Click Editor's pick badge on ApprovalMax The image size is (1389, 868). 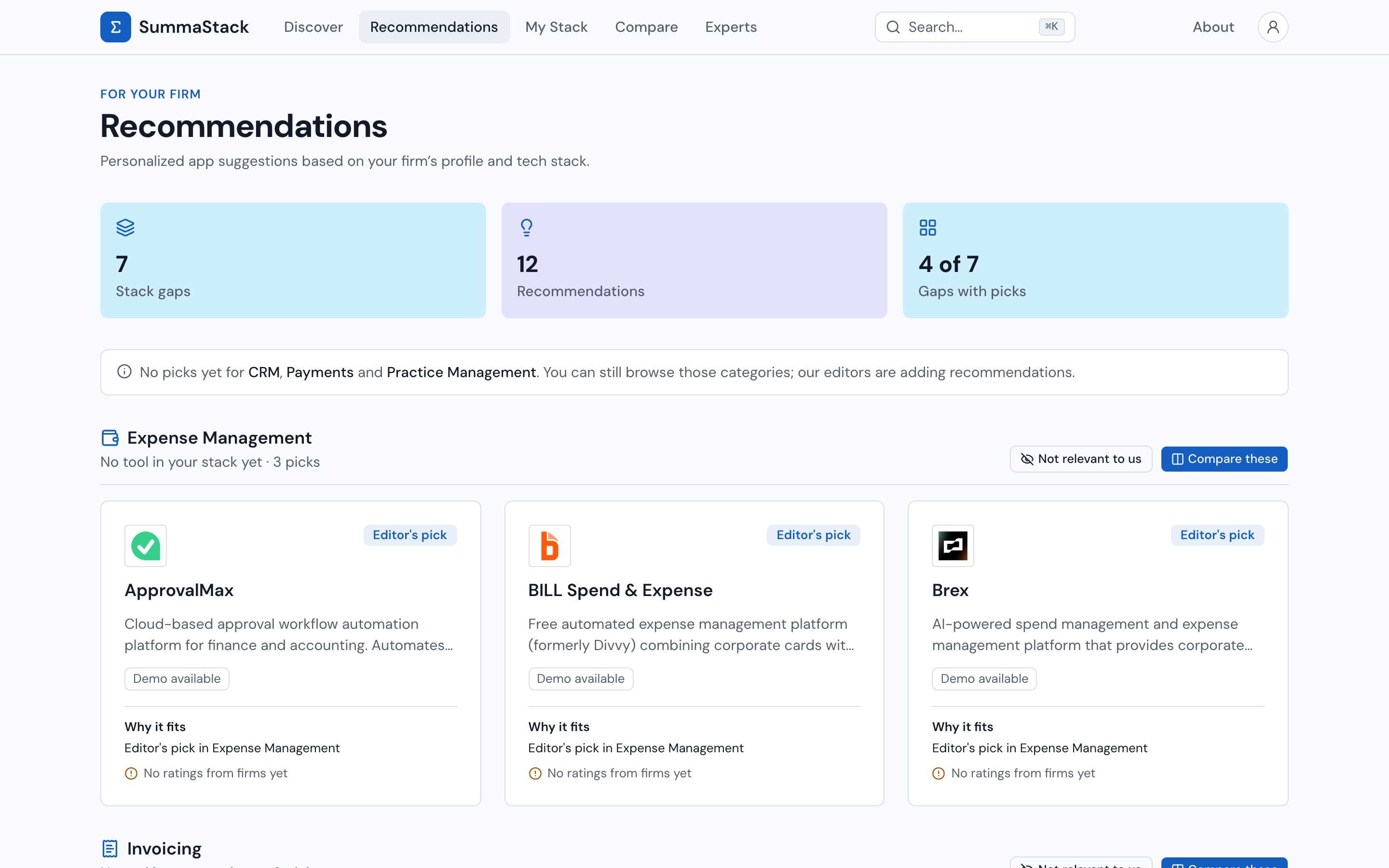[x=410, y=535]
